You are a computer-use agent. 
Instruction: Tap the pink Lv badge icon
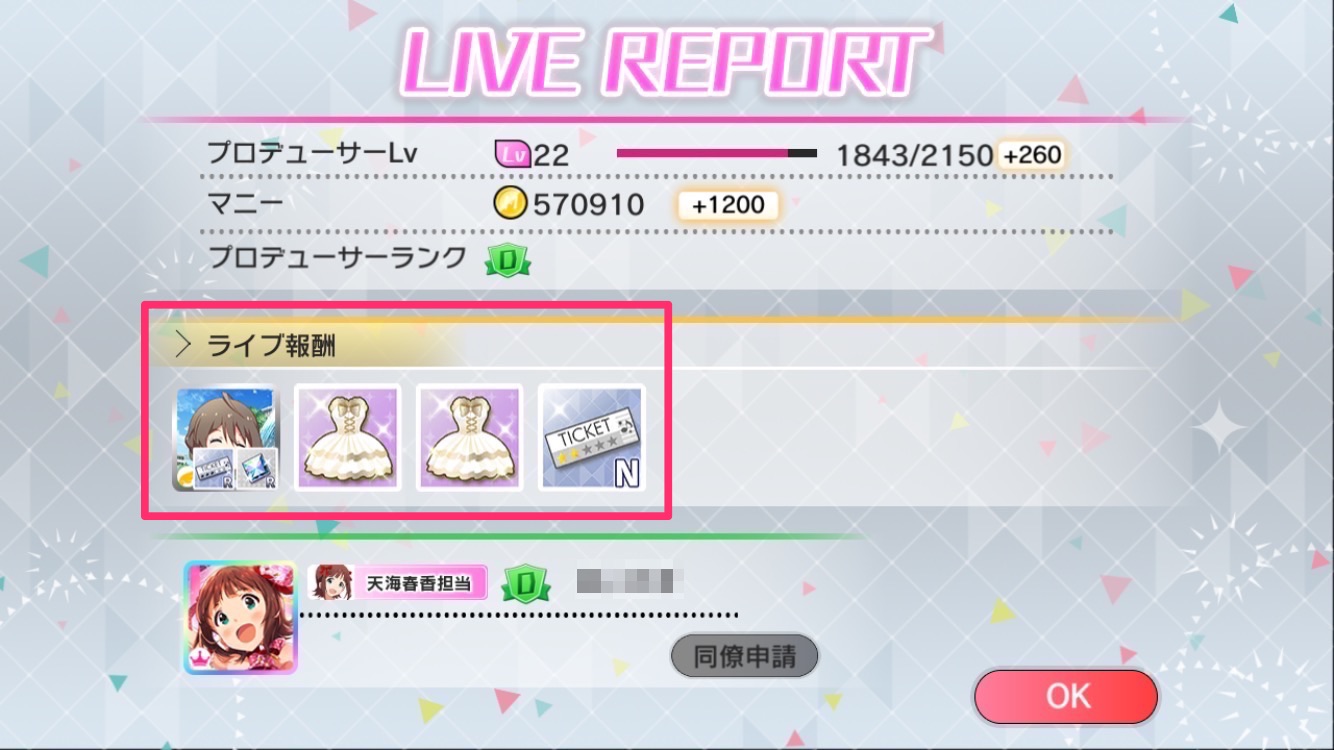click(x=511, y=154)
